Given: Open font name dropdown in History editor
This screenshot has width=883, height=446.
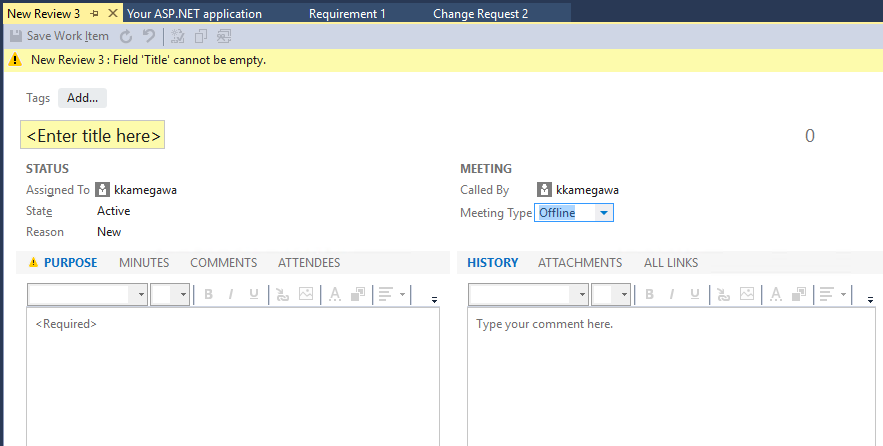Looking at the screenshot, I should [581, 295].
